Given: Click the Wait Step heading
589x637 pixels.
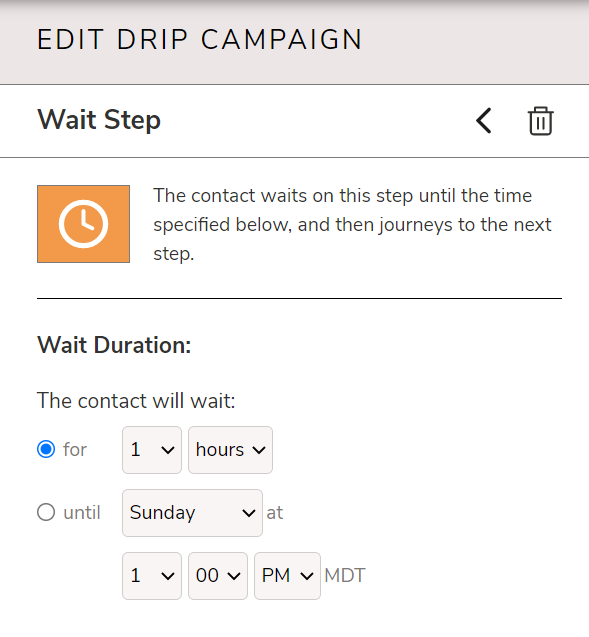Looking at the screenshot, I should coord(99,120).
